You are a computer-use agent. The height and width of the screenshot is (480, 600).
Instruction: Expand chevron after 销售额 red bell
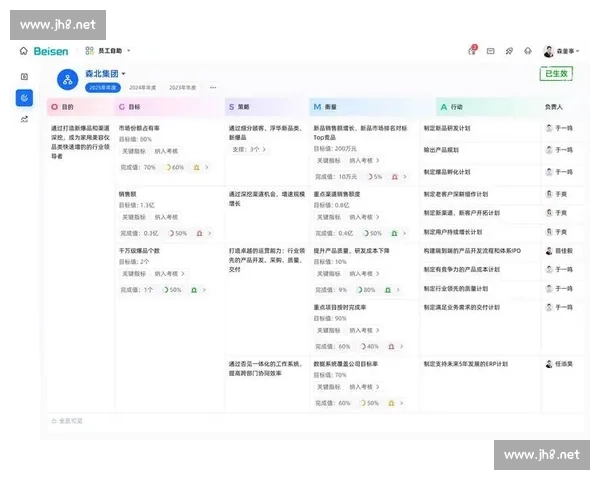pyautogui.click(x=209, y=233)
